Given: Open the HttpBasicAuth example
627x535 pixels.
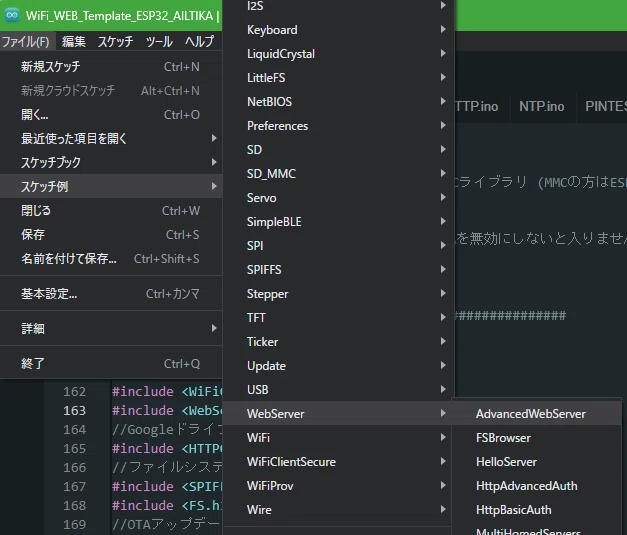Looking at the screenshot, I should 537,509.
